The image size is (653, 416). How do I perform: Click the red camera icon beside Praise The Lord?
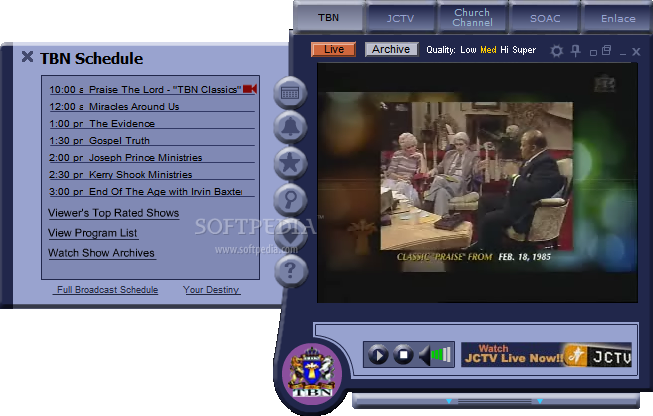[250, 89]
